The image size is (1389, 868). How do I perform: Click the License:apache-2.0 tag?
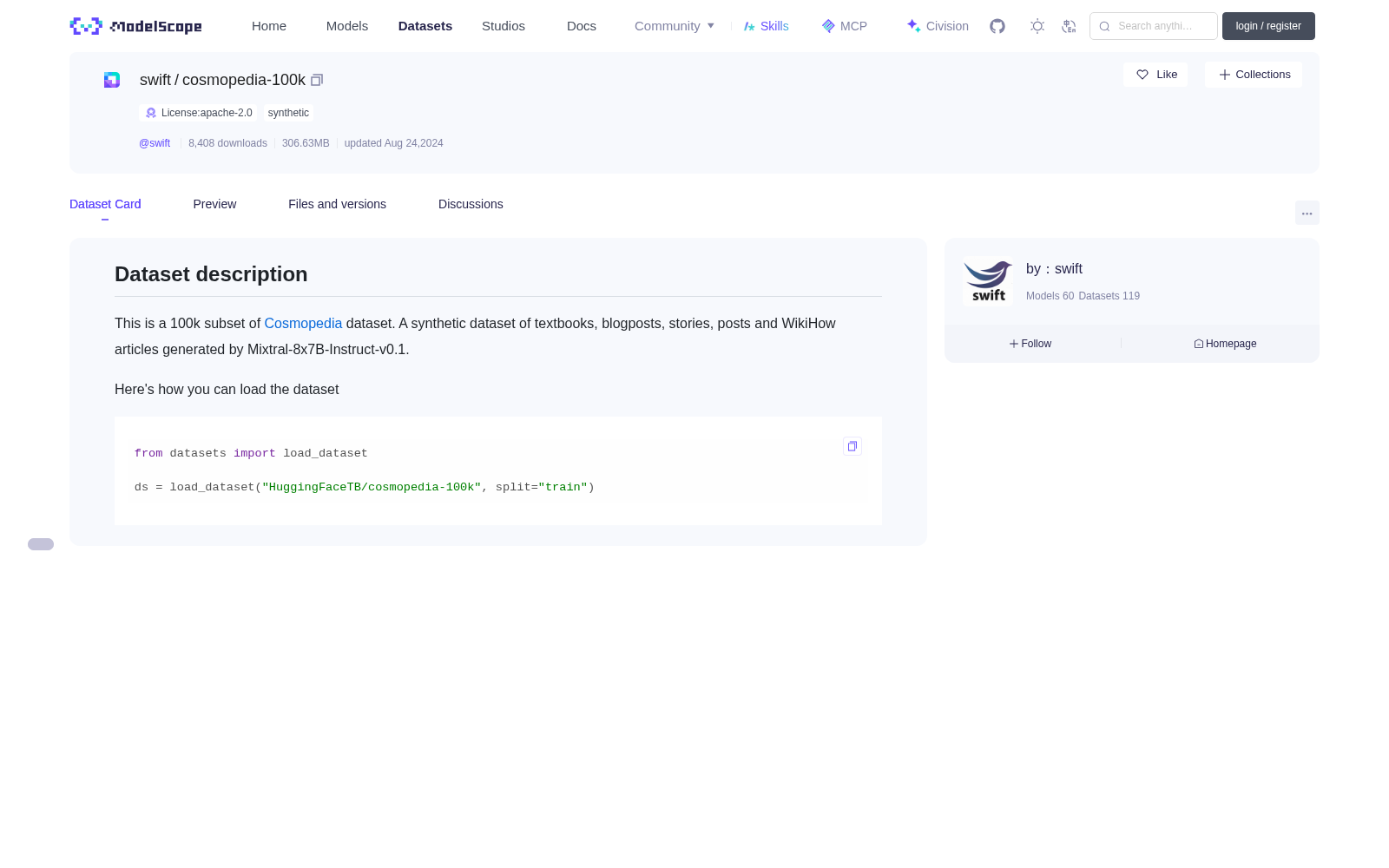199,113
